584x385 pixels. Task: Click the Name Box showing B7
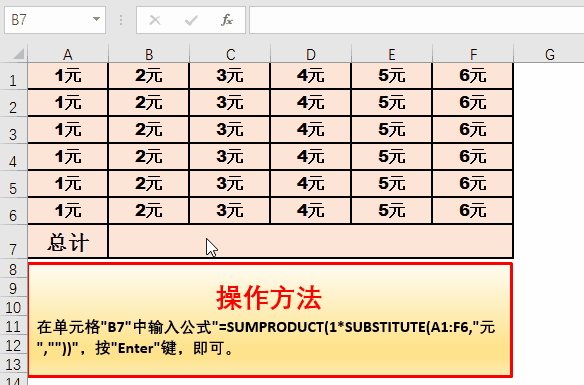point(55,20)
